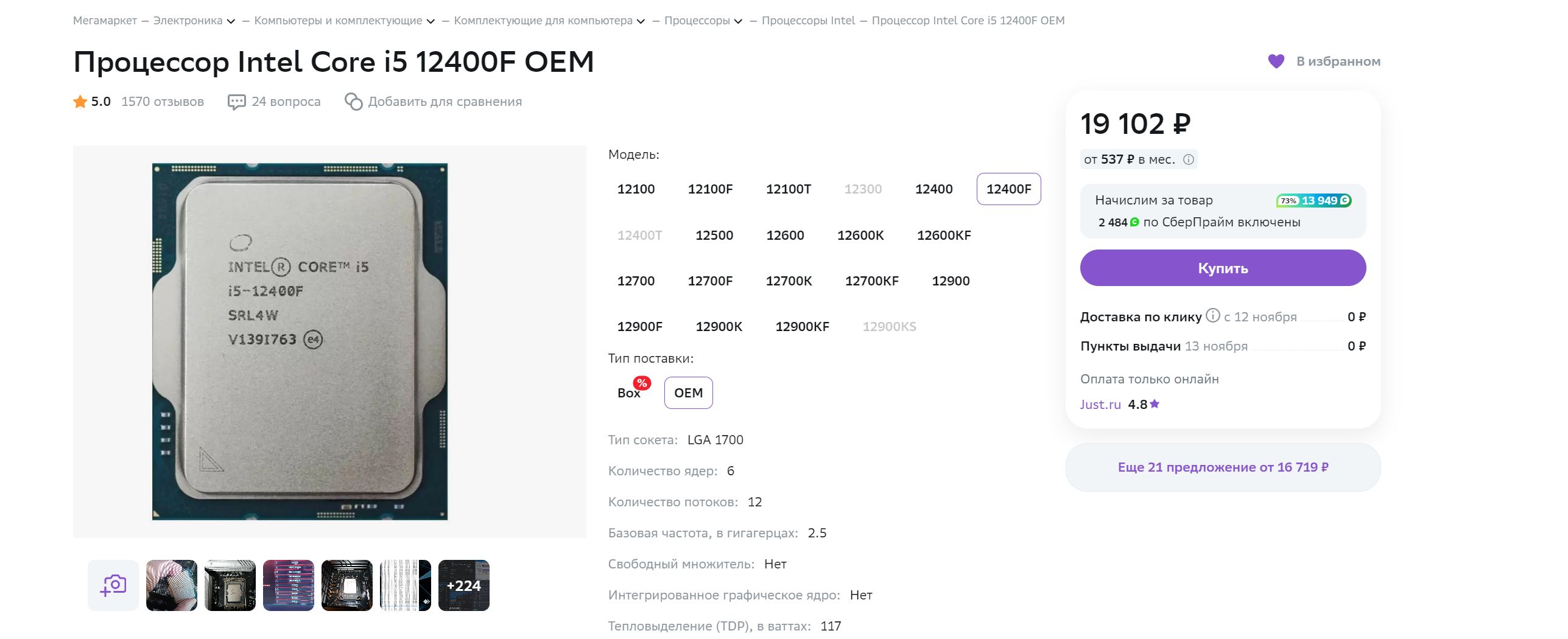Click the questions speech bubble icon
This screenshot has height=639, width=1568.
(x=236, y=102)
